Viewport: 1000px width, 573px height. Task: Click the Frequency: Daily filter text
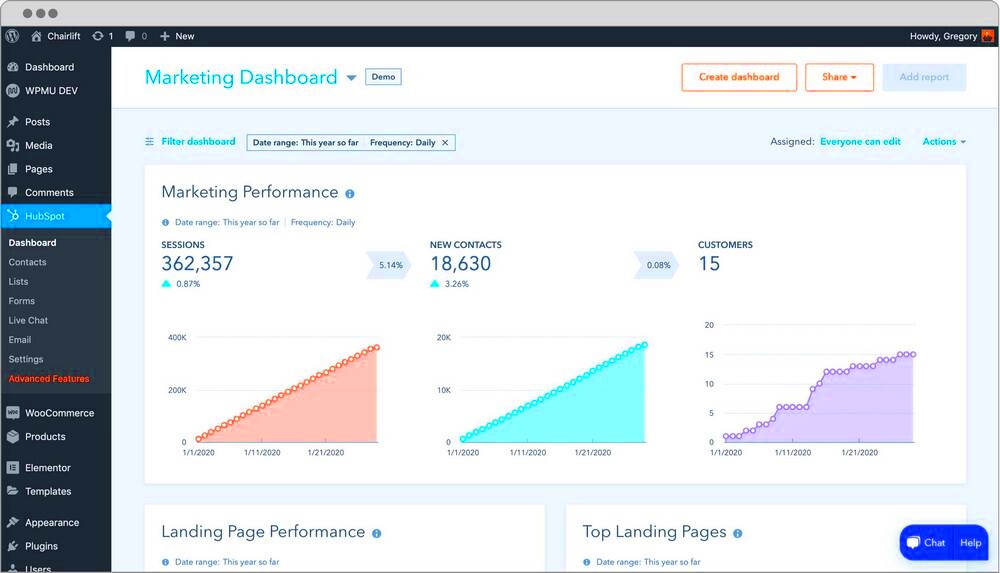coord(402,143)
